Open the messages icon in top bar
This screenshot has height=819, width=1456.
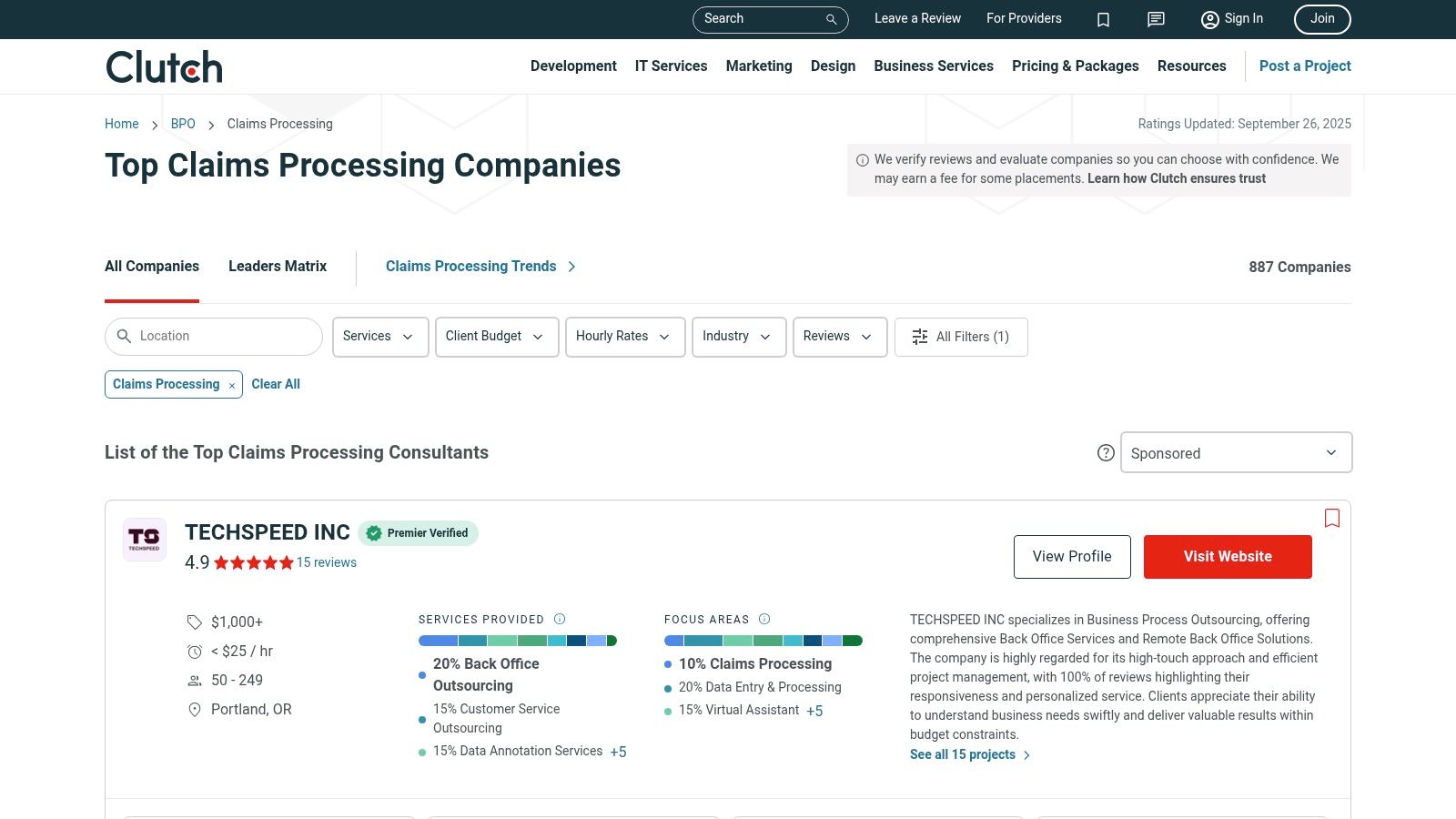(1156, 19)
